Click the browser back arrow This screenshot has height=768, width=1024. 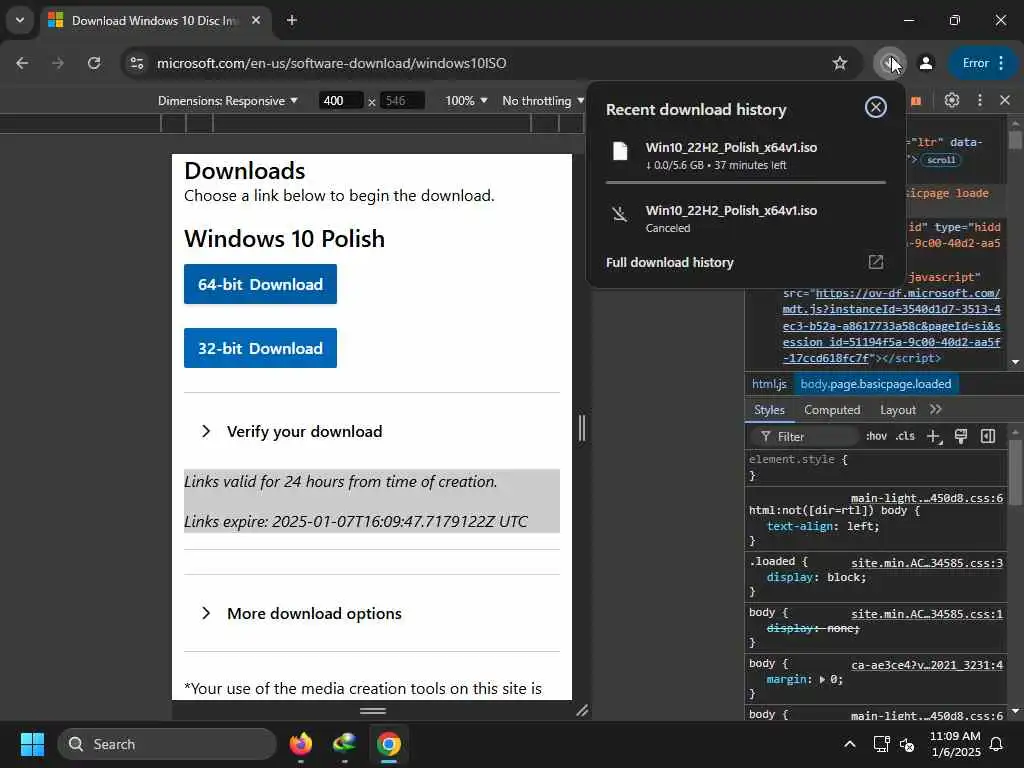[x=22, y=63]
